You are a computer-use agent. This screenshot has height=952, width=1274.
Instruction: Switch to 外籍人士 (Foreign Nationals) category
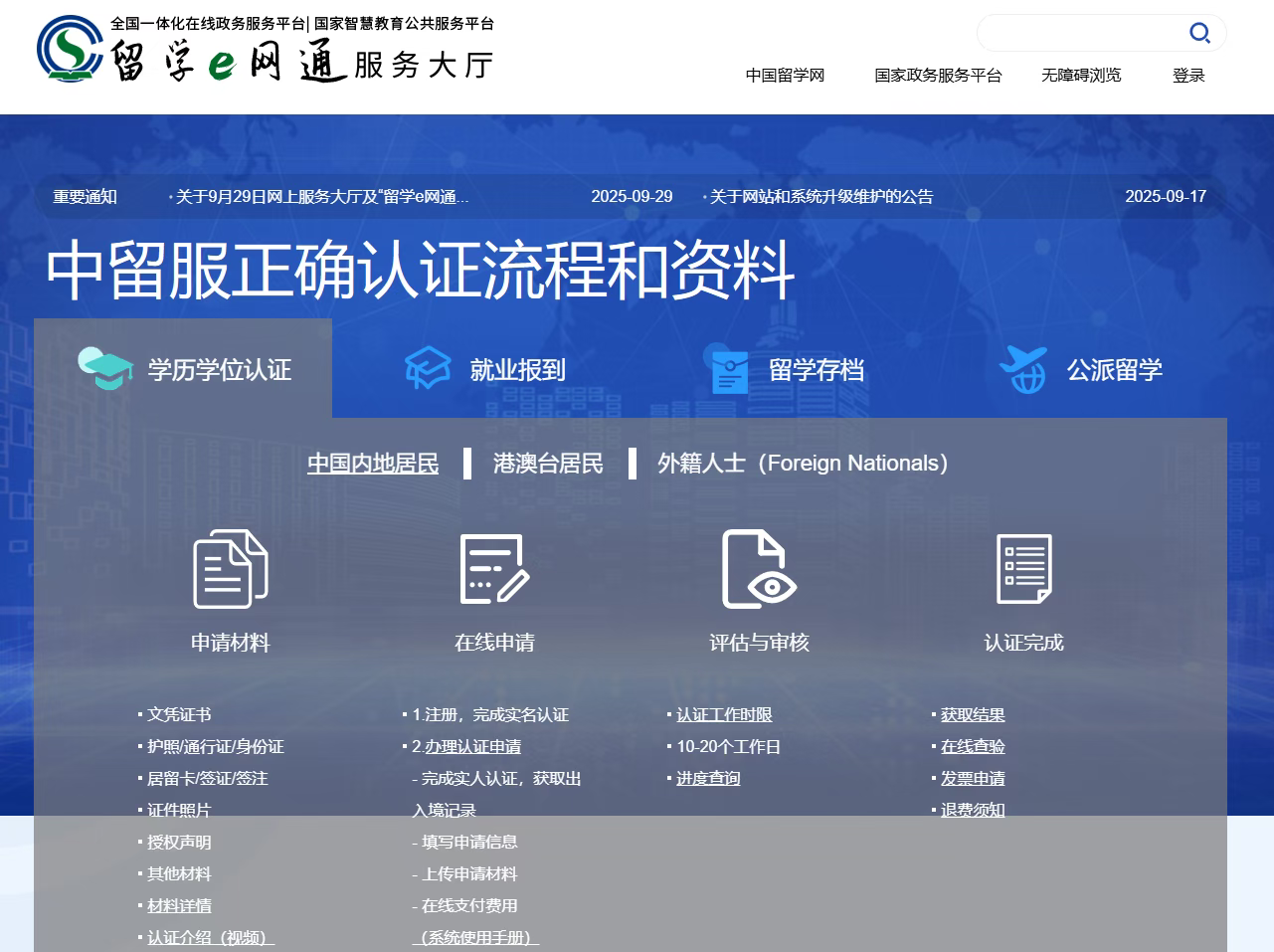click(802, 464)
